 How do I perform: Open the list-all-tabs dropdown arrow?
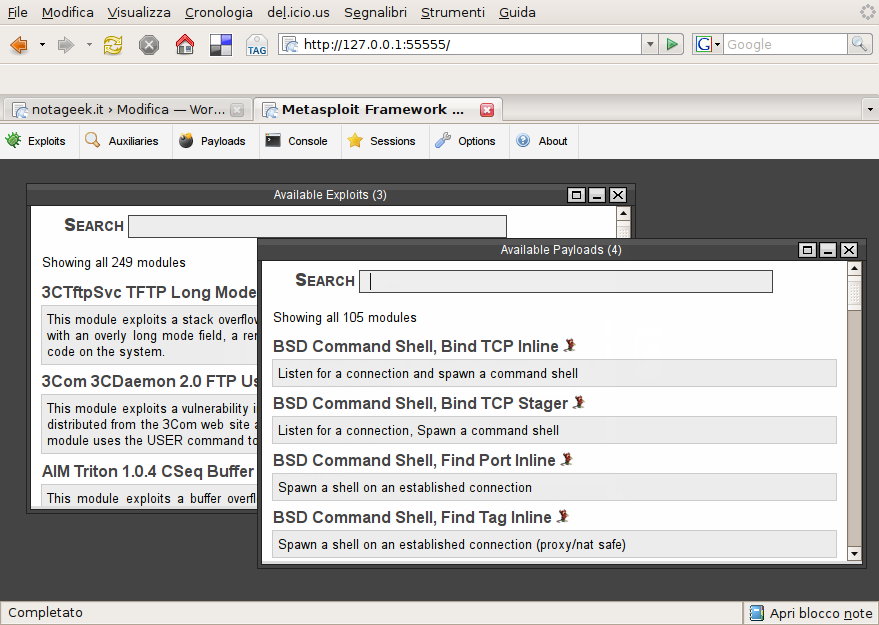point(870,109)
